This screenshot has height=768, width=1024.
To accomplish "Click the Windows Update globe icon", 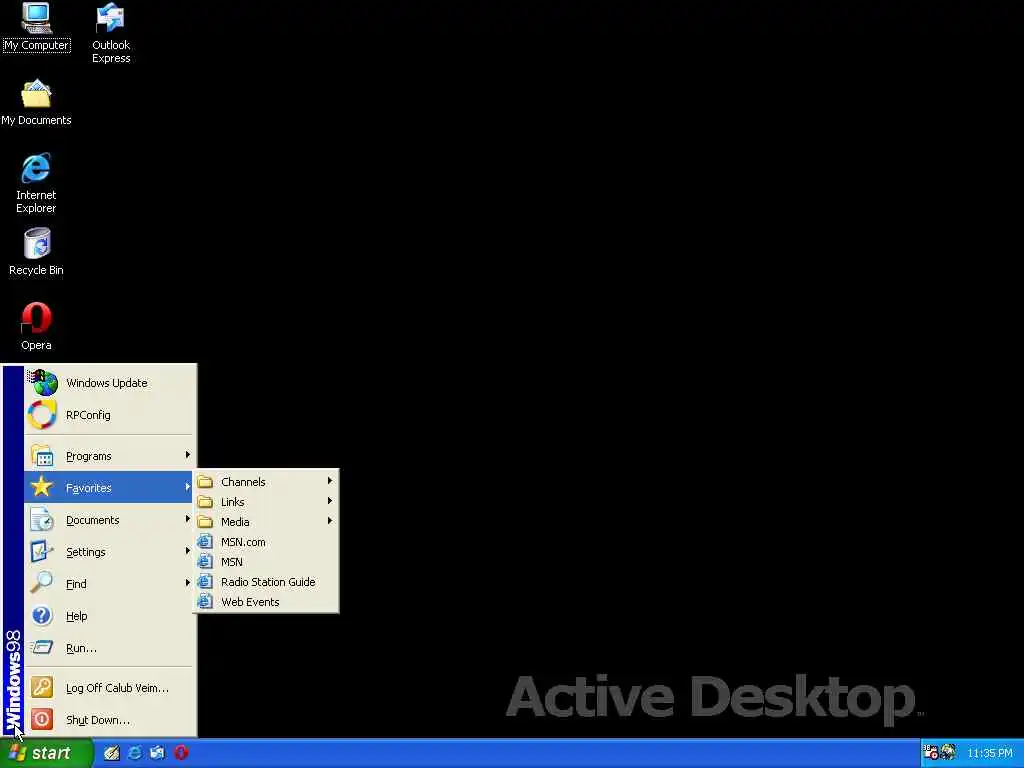I will coord(42,383).
